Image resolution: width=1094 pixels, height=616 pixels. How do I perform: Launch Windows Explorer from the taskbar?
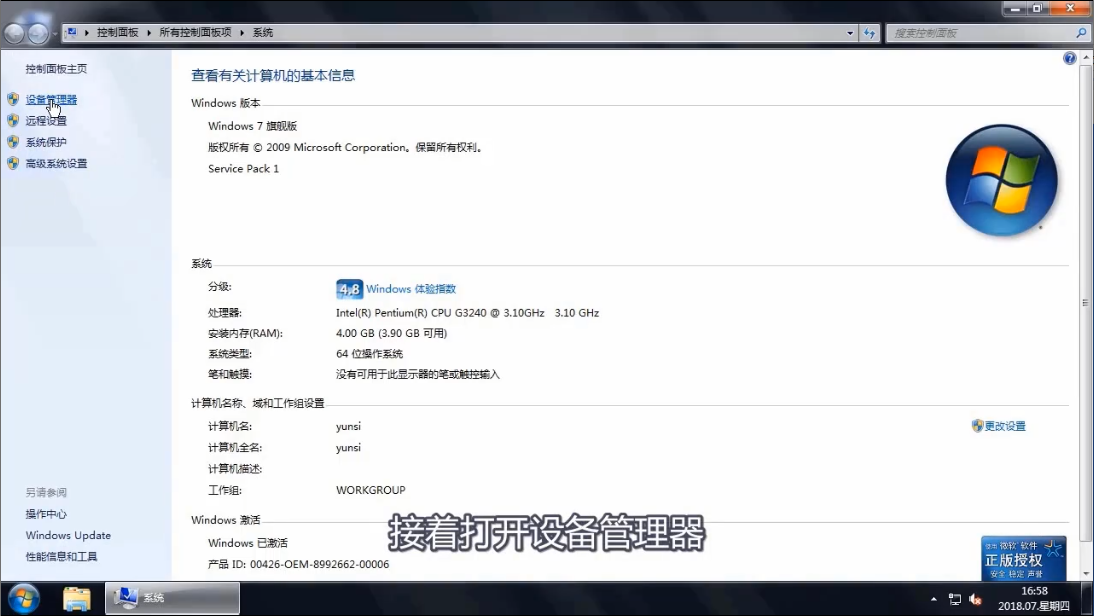[77, 599]
